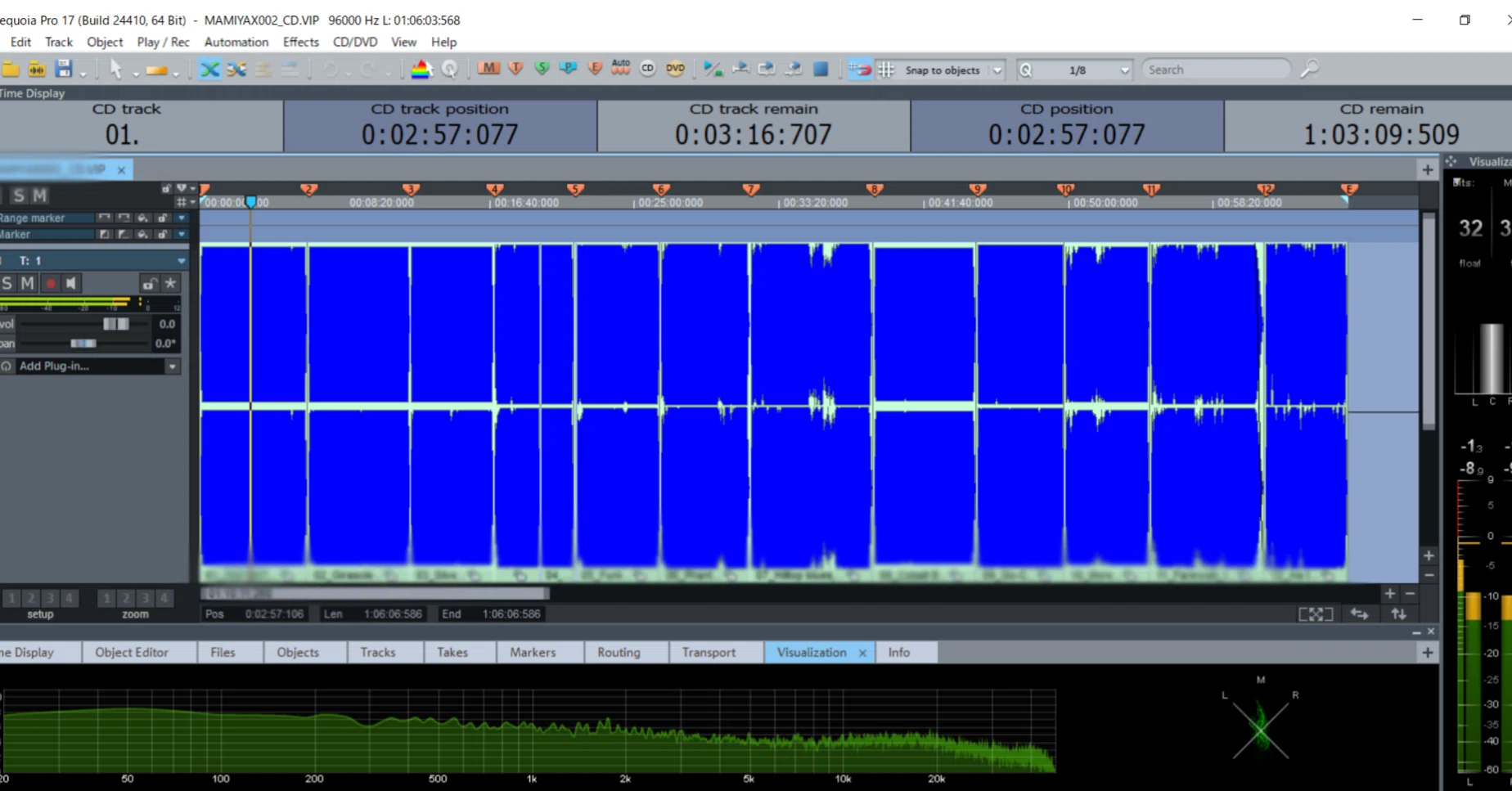1512x791 pixels.
Task: Switch to the Object Editor tab
Action: [x=132, y=652]
